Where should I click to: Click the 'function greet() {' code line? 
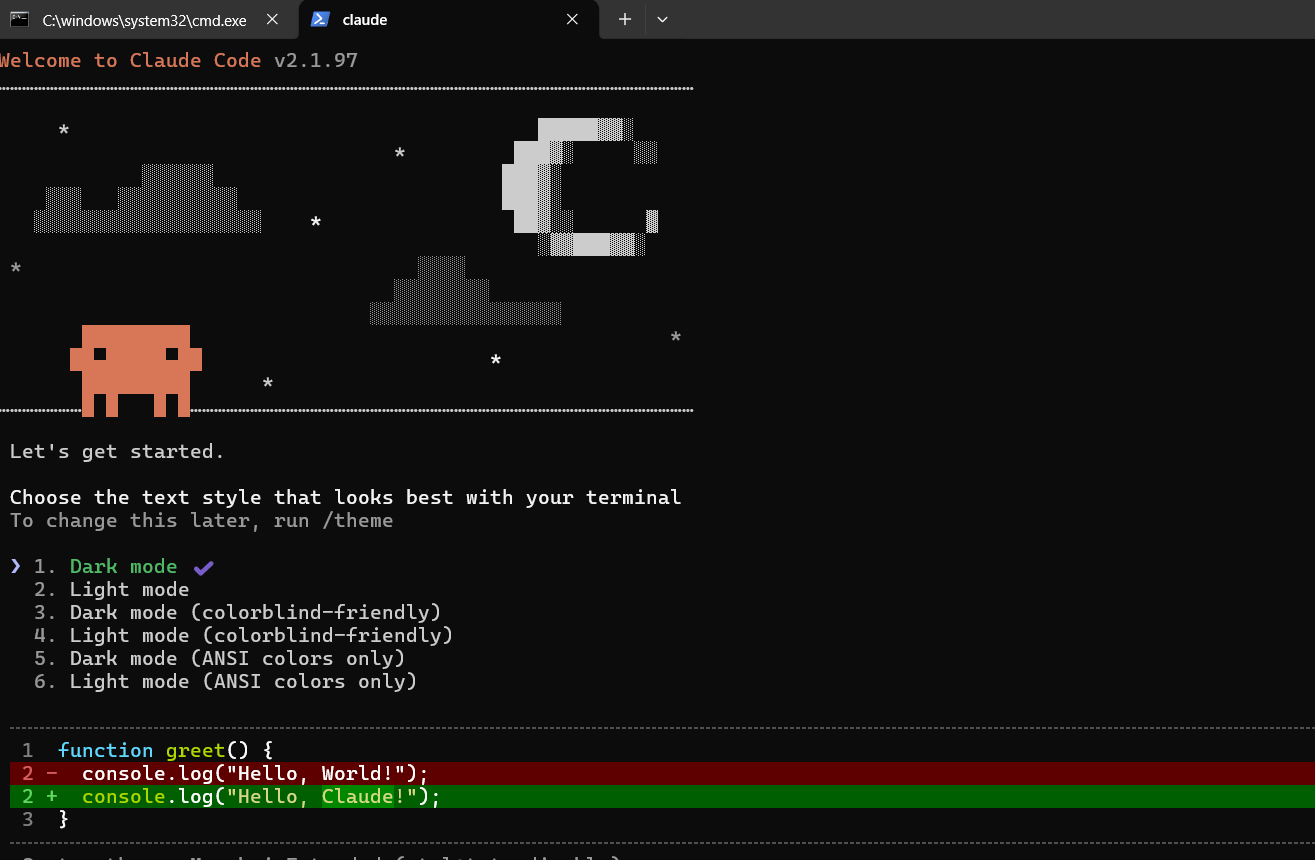pyautogui.click(x=165, y=751)
